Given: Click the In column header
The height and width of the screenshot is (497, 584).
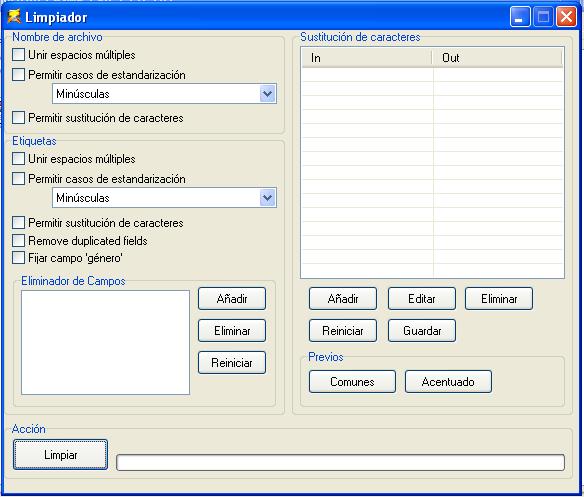Looking at the screenshot, I should tap(366, 58).
